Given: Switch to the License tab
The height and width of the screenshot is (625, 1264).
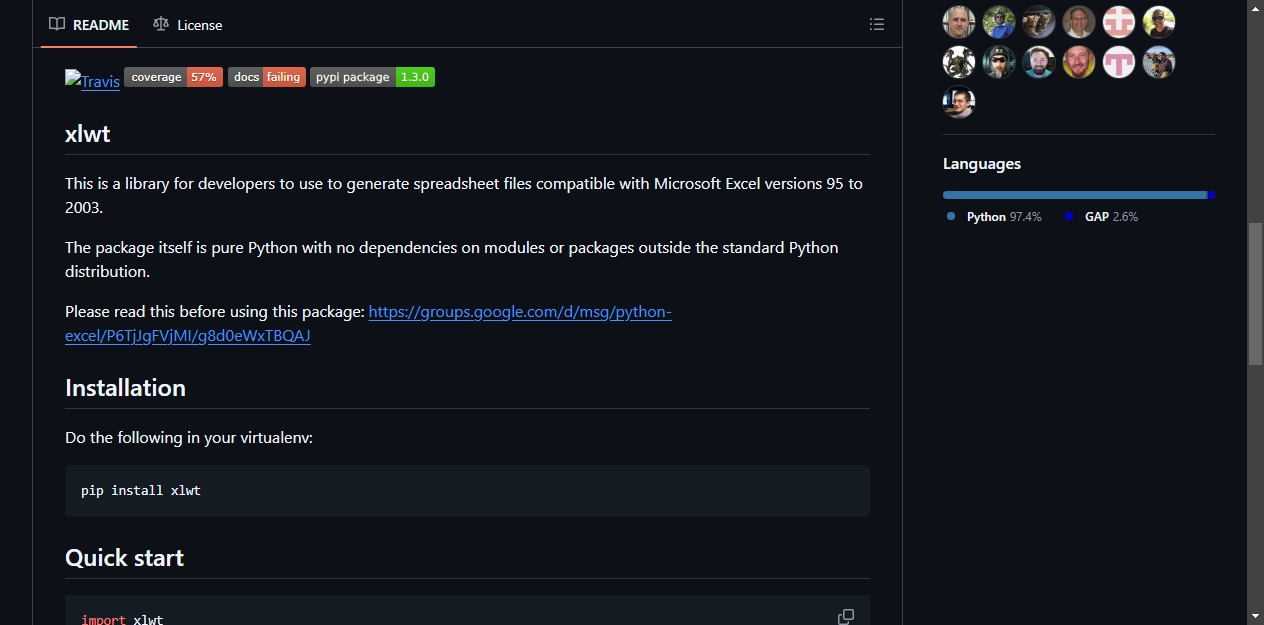Looking at the screenshot, I should point(188,24).
